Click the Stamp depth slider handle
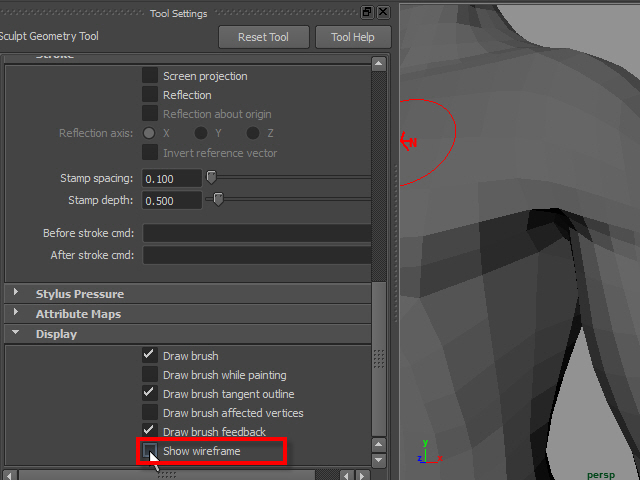 (218, 200)
